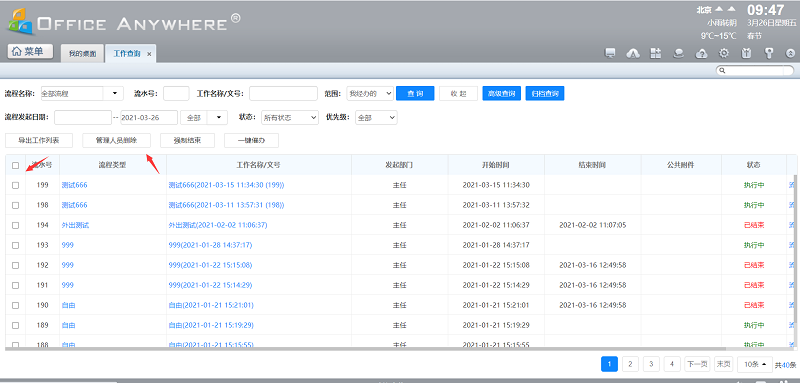Open the 优先级 dropdown
The width and height of the screenshot is (800, 383).
pyautogui.click(x=376, y=117)
